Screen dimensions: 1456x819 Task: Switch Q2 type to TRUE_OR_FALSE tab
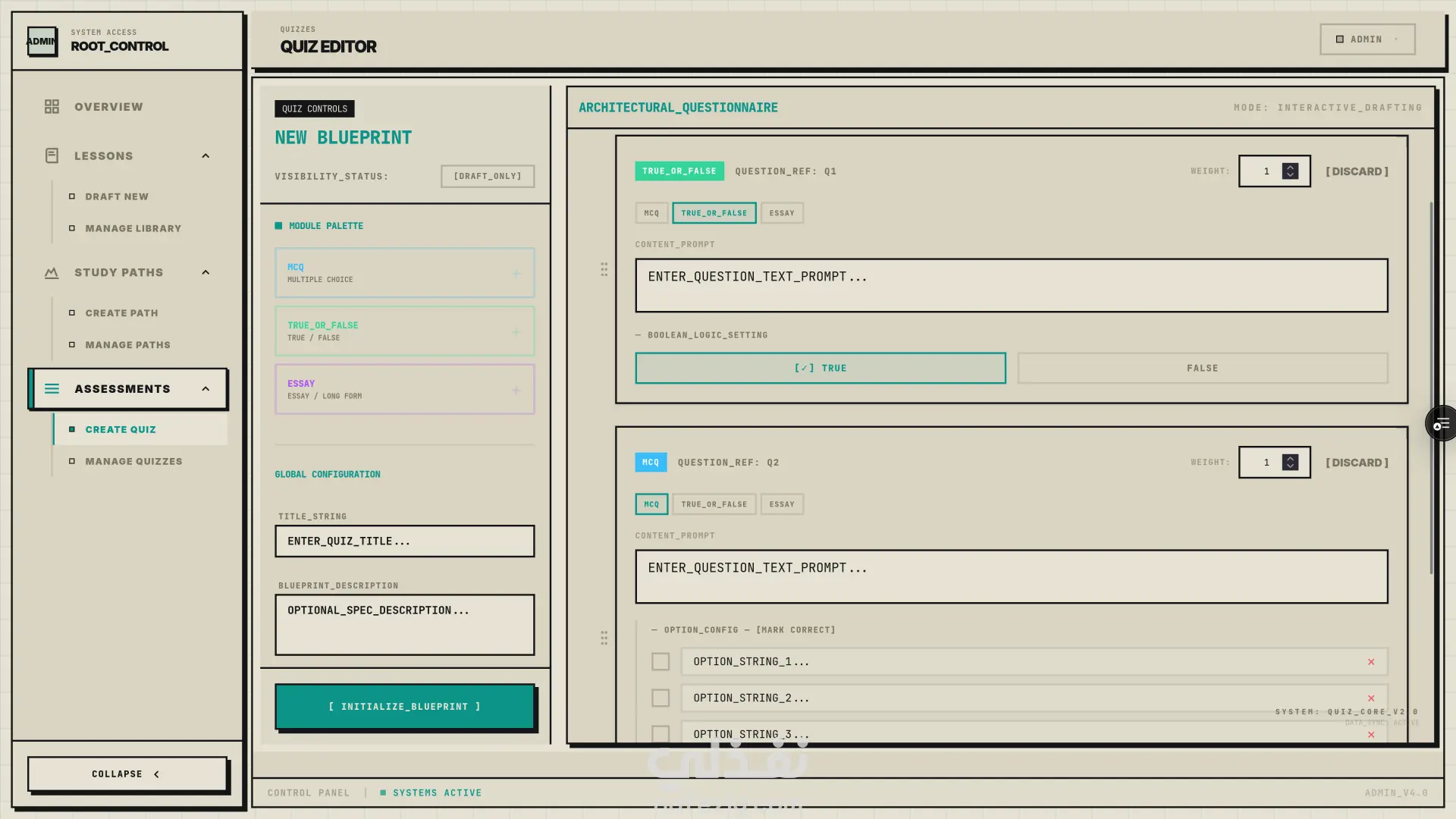pos(713,504)
